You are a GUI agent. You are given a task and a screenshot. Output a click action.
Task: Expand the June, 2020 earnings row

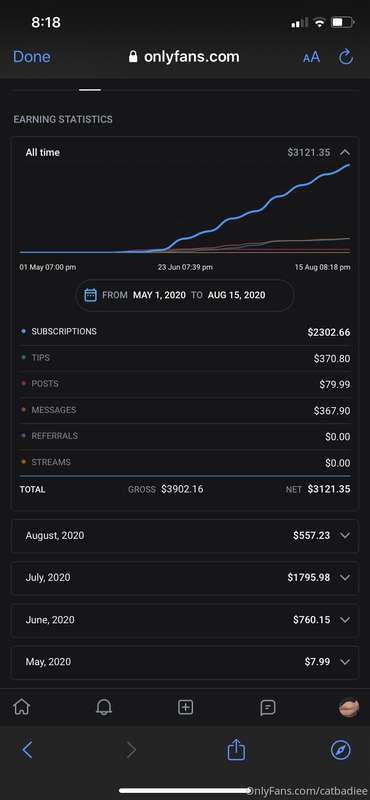click(x=185, y=620)
